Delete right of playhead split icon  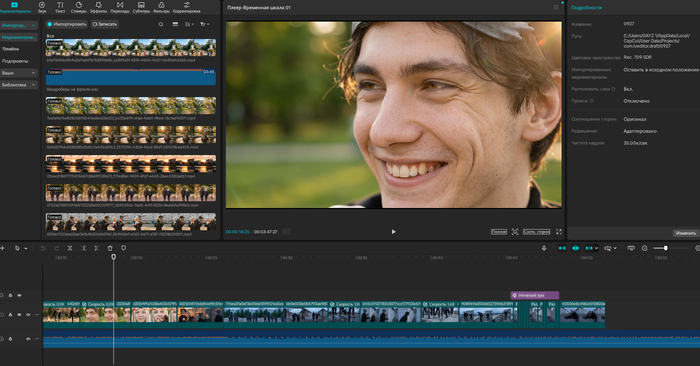pyautogui.click(x=96, y=248)
